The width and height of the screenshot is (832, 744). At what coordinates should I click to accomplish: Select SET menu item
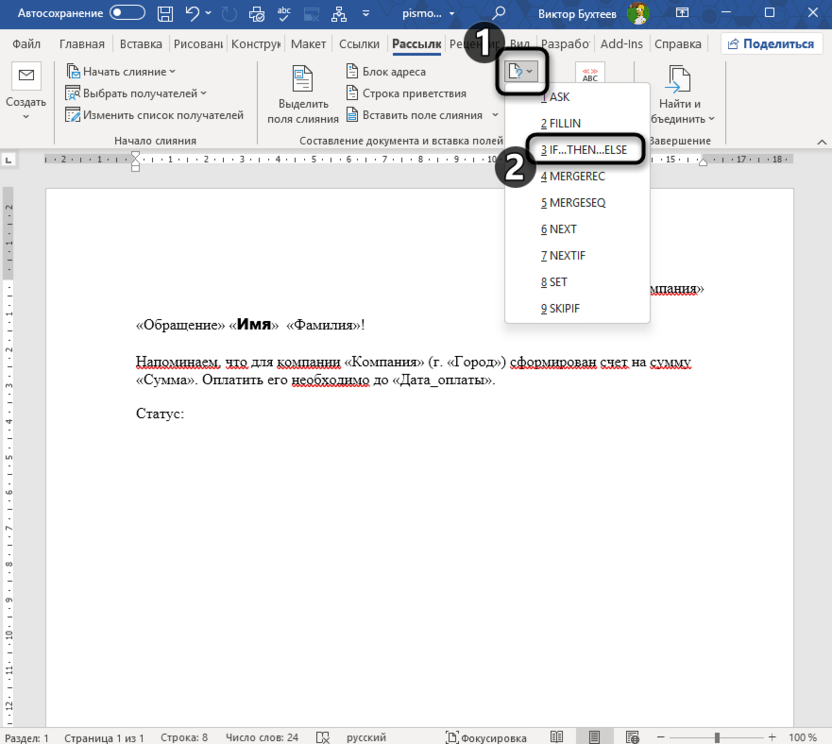click(577, 282)
